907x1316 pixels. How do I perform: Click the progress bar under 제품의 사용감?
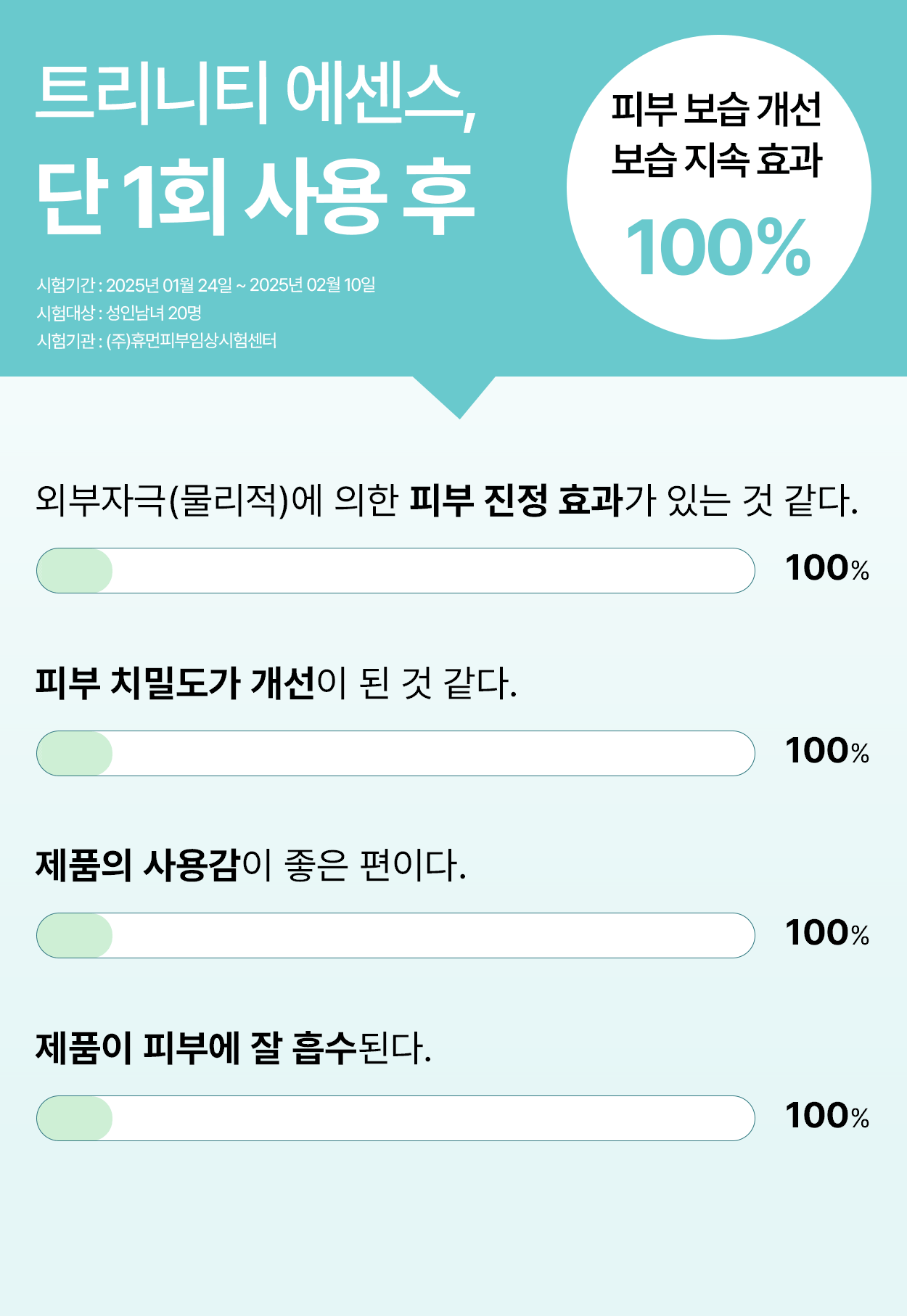(395, 935)
